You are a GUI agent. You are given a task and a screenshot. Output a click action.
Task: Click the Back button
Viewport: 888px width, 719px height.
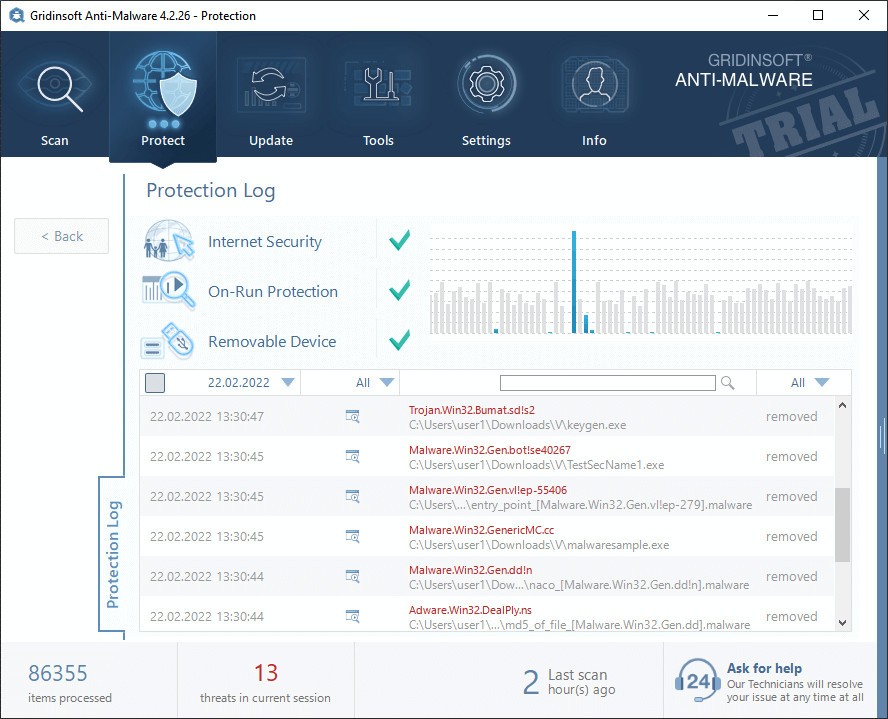click(62, 236)
